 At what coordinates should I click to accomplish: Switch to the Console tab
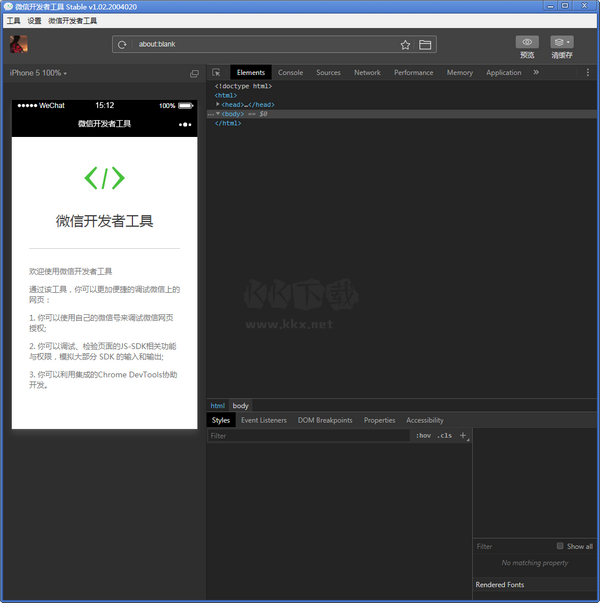(x=290, y=73)
